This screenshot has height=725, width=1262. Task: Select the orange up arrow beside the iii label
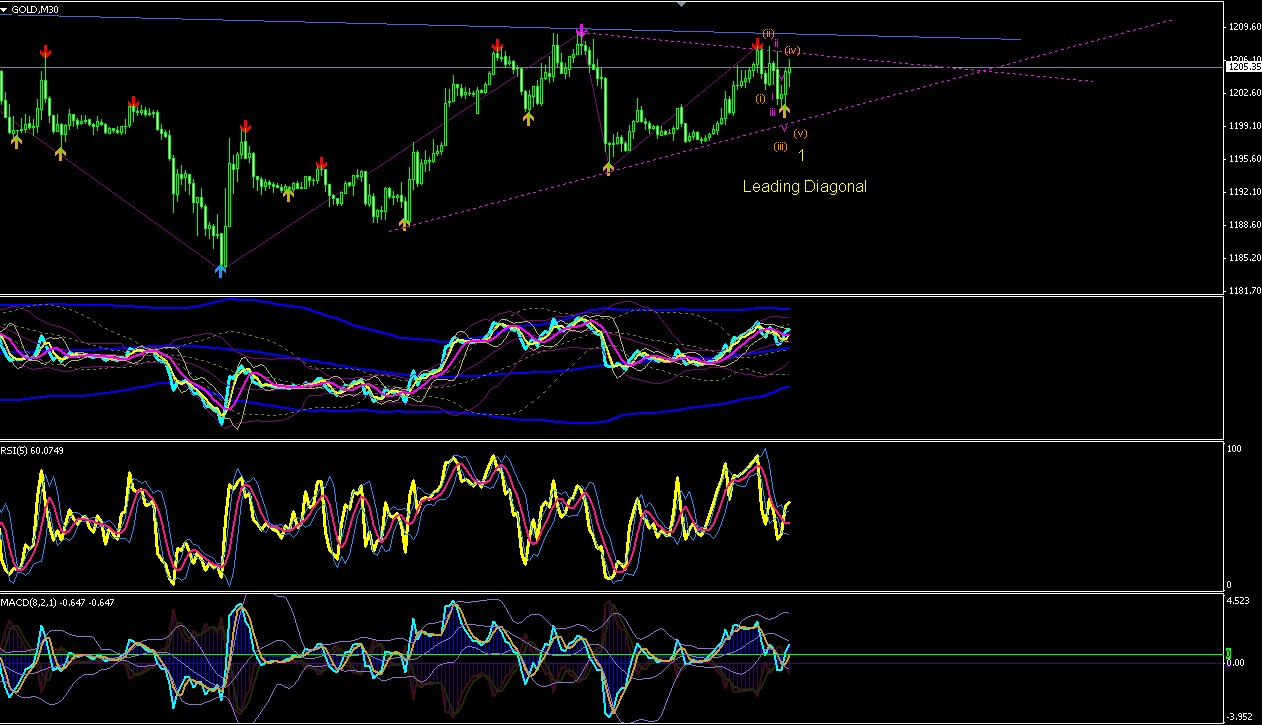point(785,110)
